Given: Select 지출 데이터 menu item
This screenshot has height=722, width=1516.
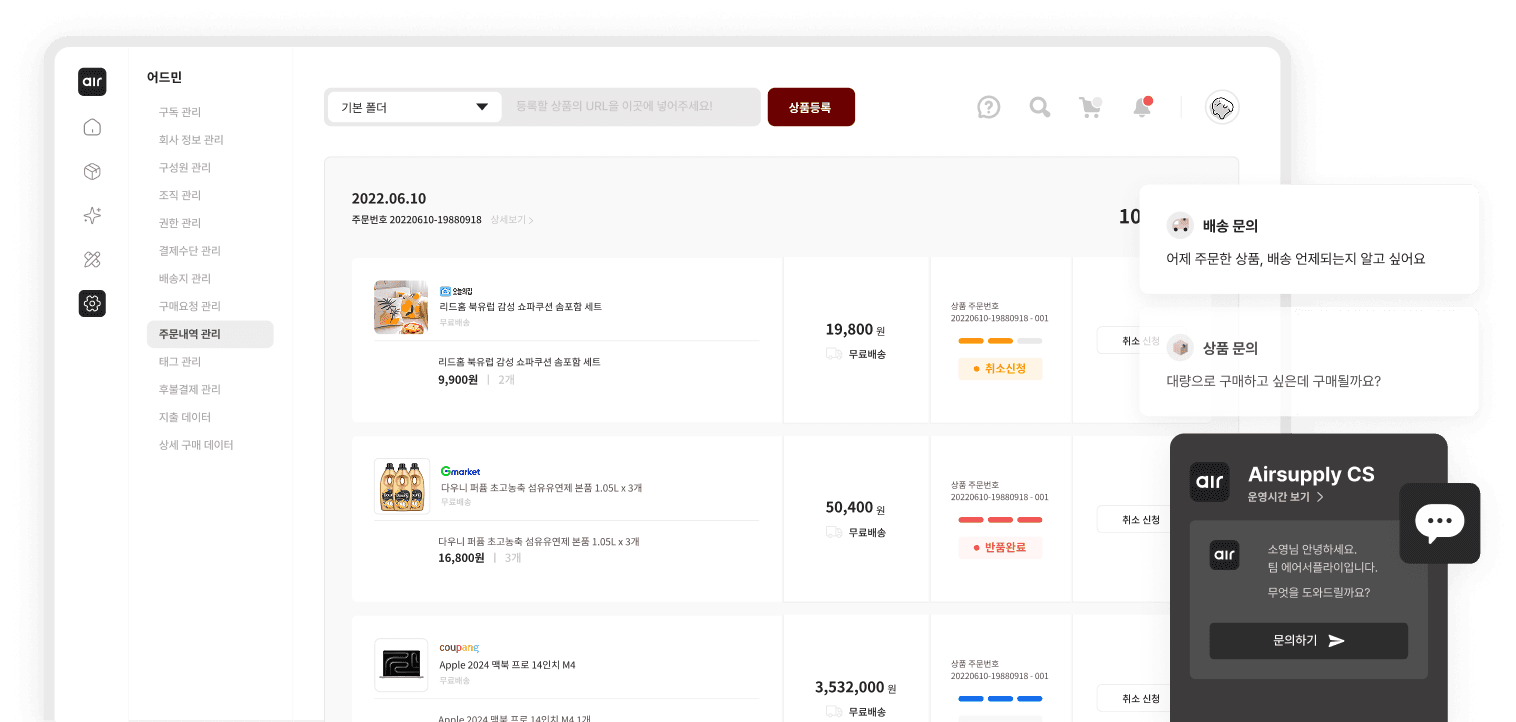Looking at the screenshot, I should click(185, 417).
